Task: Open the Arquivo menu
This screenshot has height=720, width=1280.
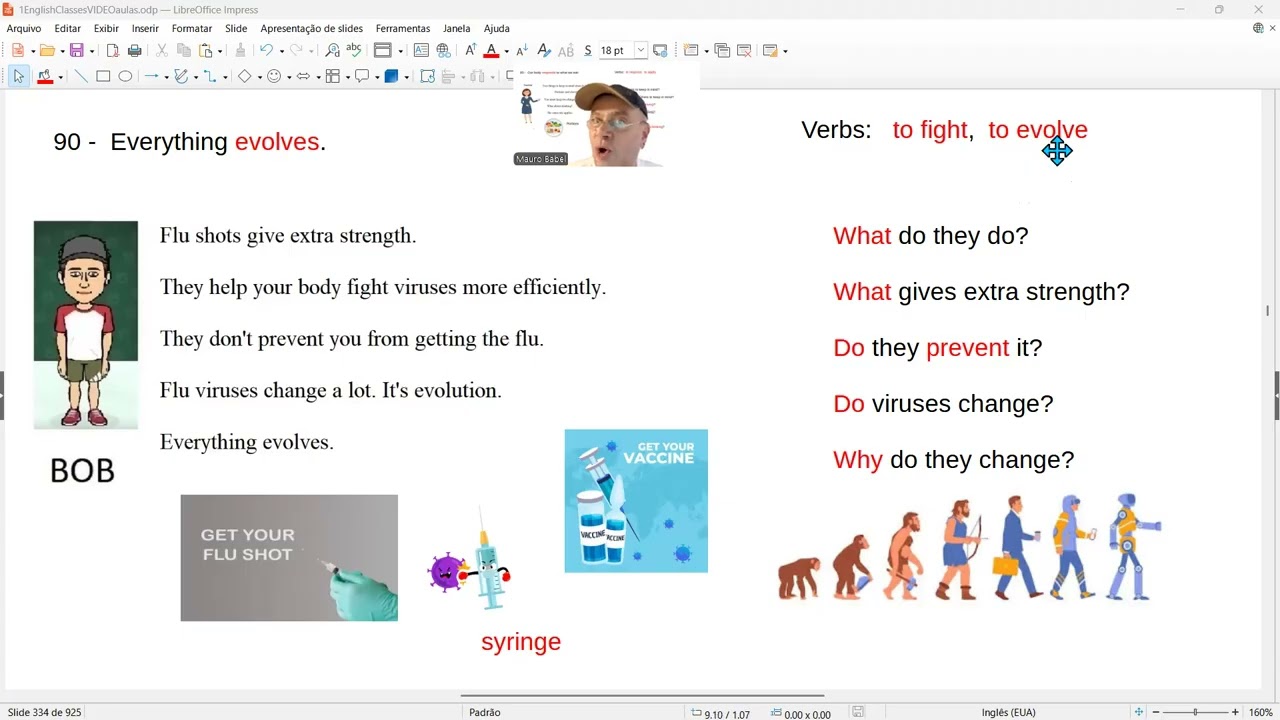Action: click(24, 28)
